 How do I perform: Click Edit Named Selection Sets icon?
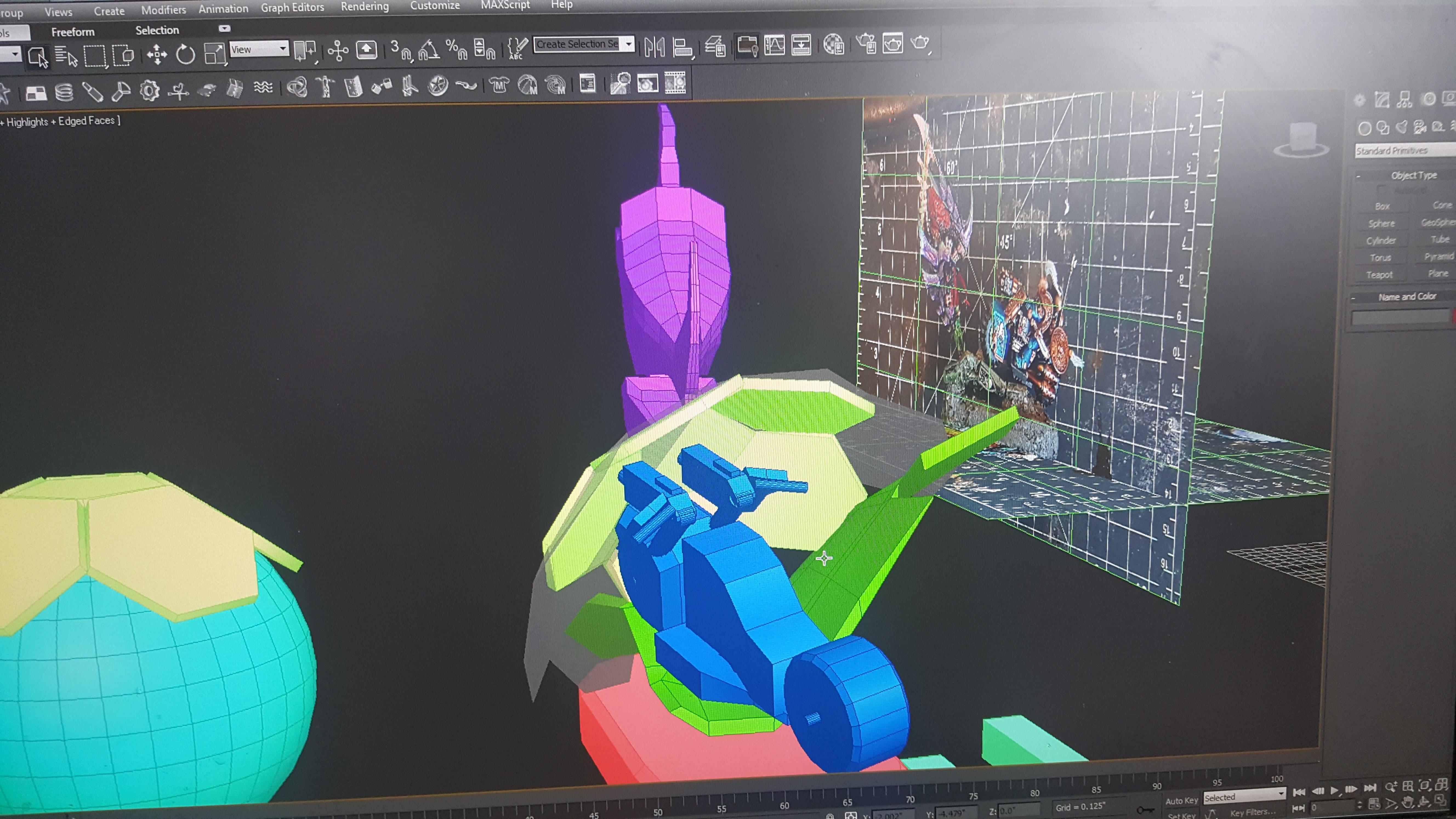[517, 48]
